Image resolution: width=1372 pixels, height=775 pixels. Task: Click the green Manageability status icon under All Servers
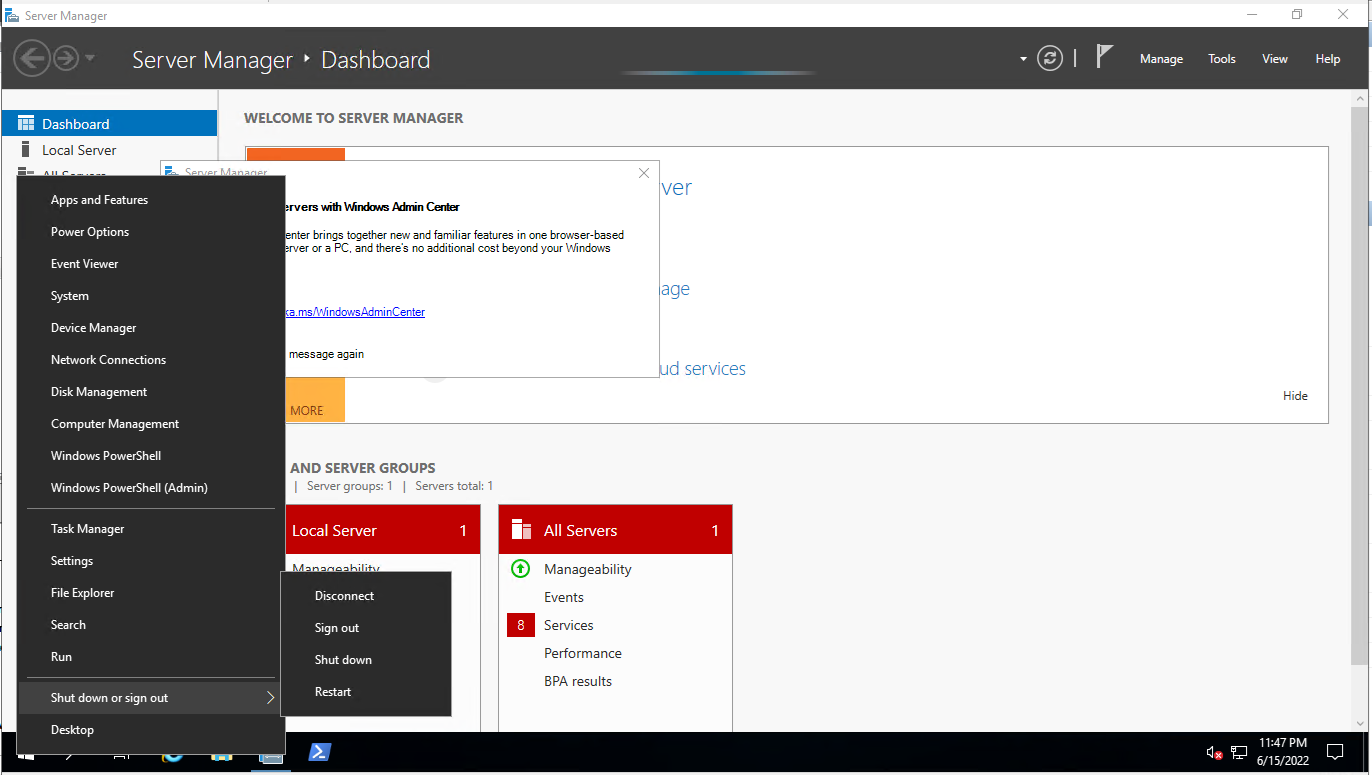pos(520,569)
